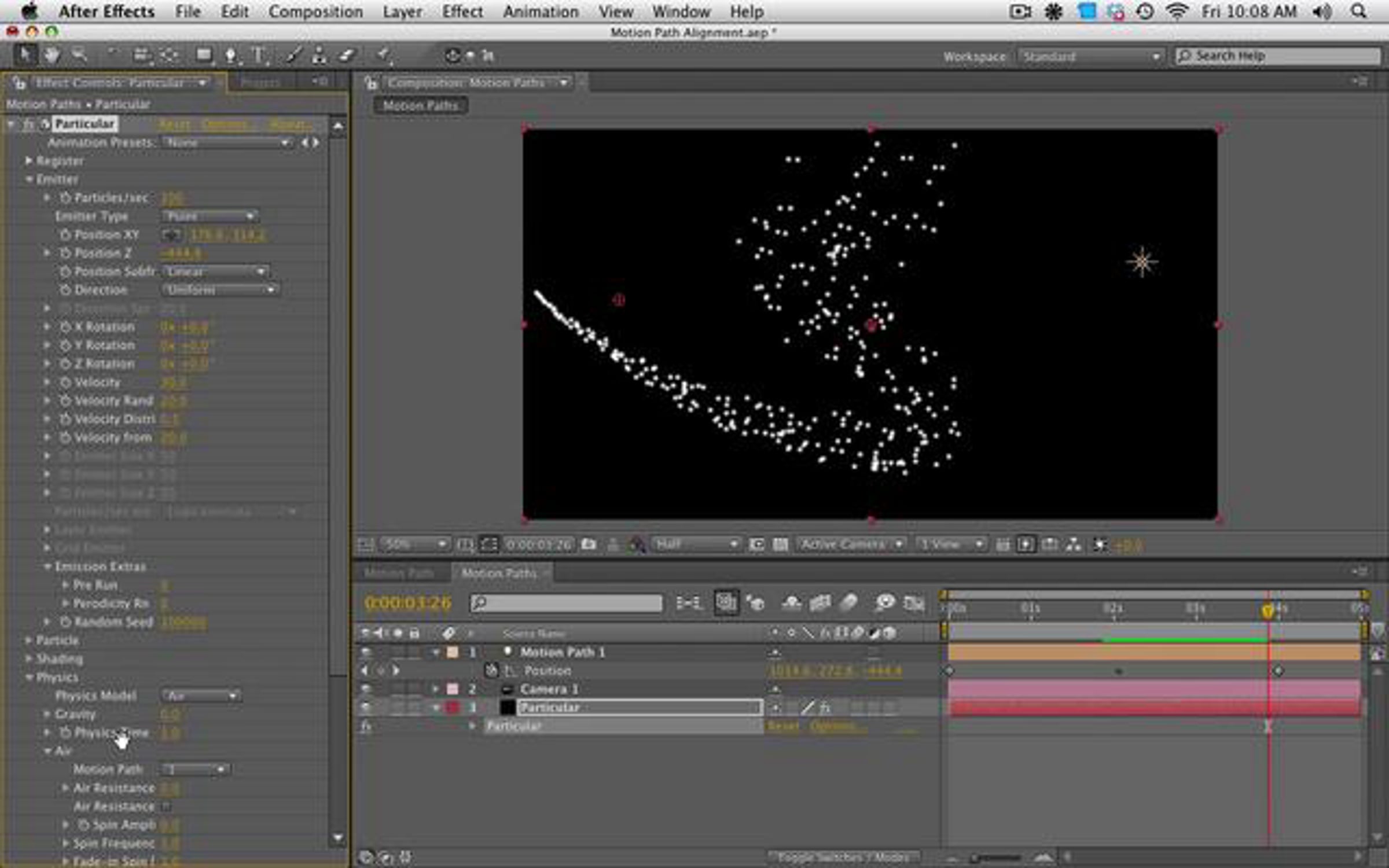
Task: Click Reset on Particular in timeline
Action: click(784, 726)
